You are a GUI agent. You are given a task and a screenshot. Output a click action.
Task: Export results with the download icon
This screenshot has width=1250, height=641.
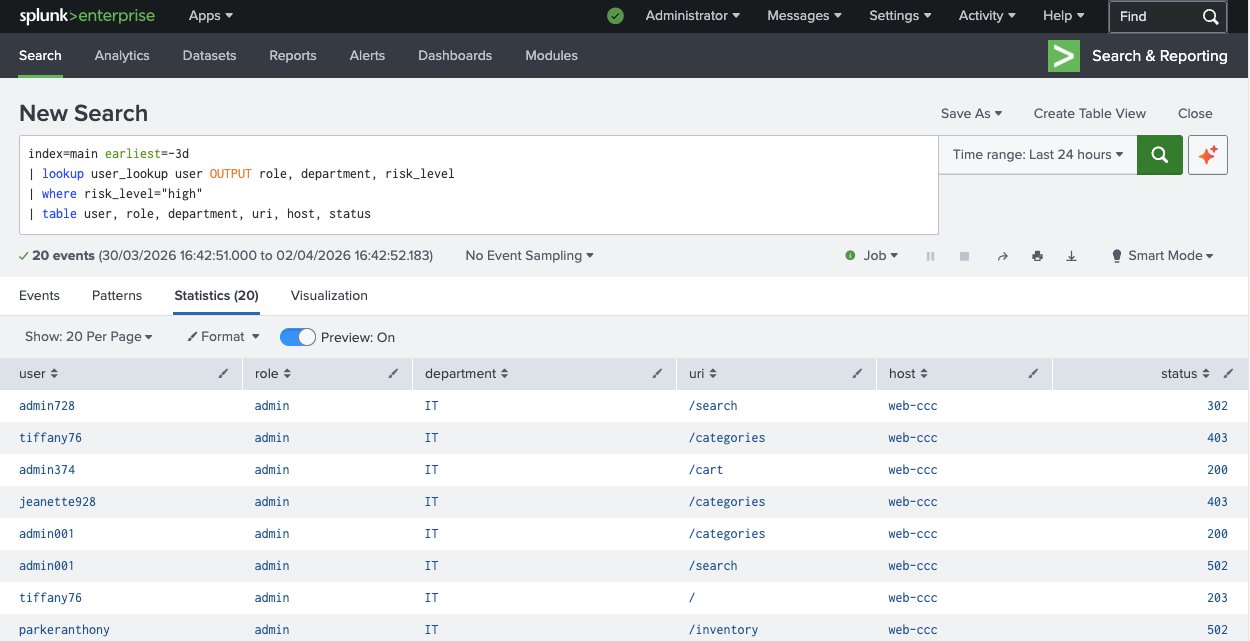(1071, 256)
